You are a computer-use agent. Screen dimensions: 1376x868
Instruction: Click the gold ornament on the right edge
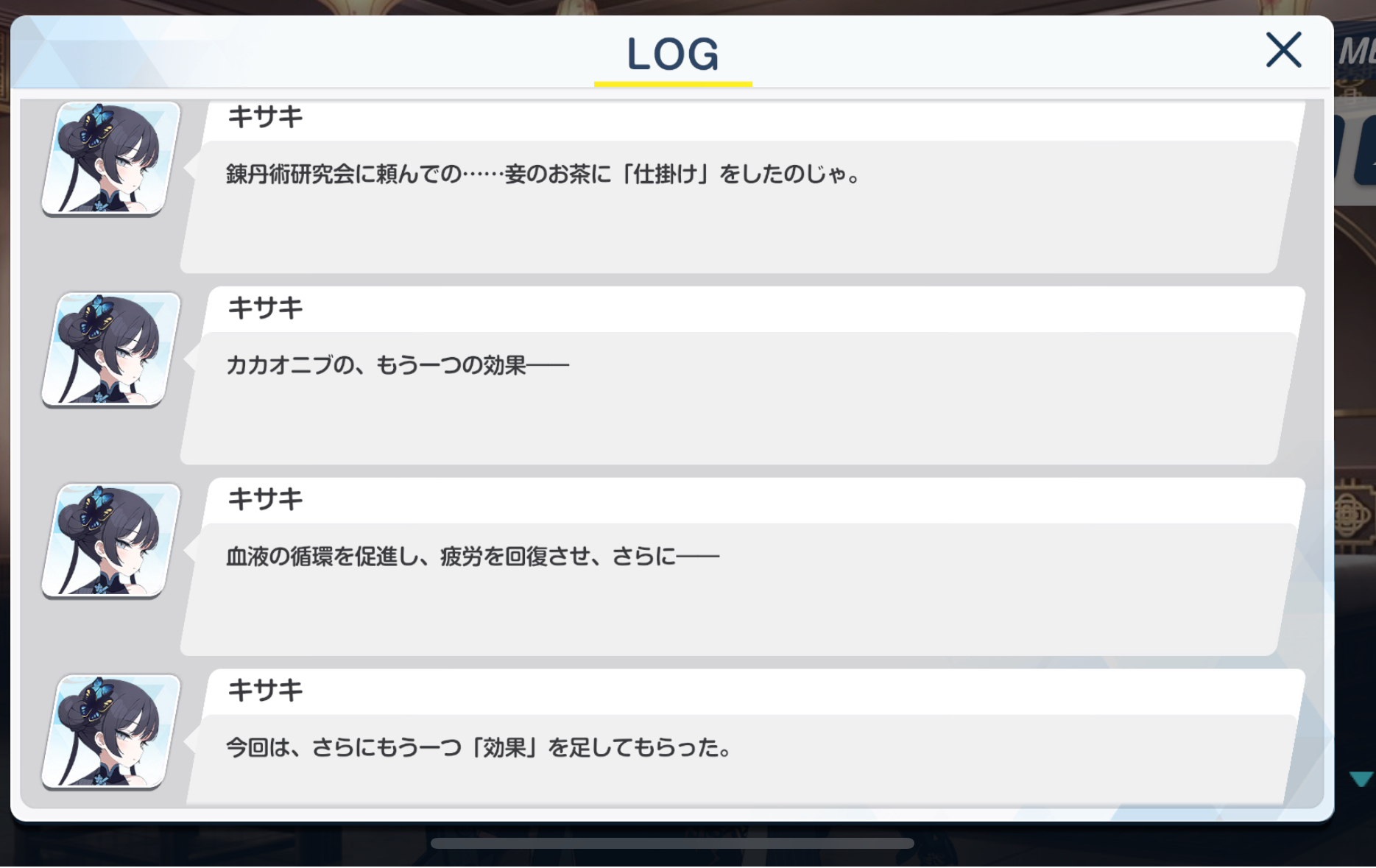pyautogui.click(x=1353, y=515)
